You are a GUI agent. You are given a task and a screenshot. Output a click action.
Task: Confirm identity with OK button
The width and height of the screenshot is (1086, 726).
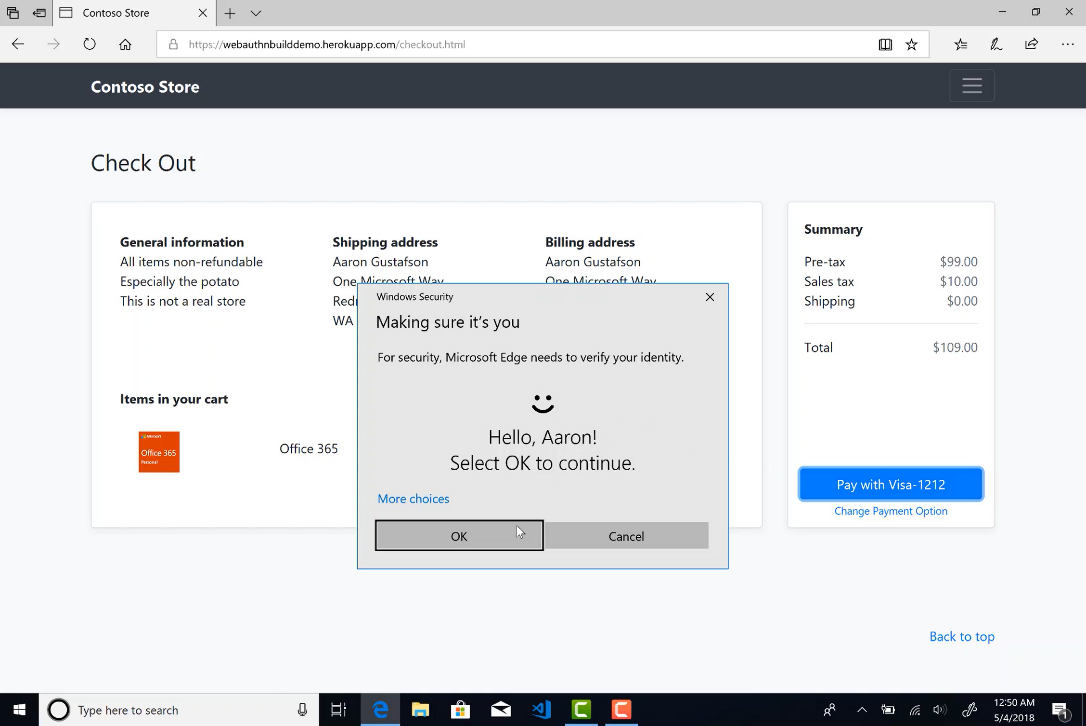459,535
